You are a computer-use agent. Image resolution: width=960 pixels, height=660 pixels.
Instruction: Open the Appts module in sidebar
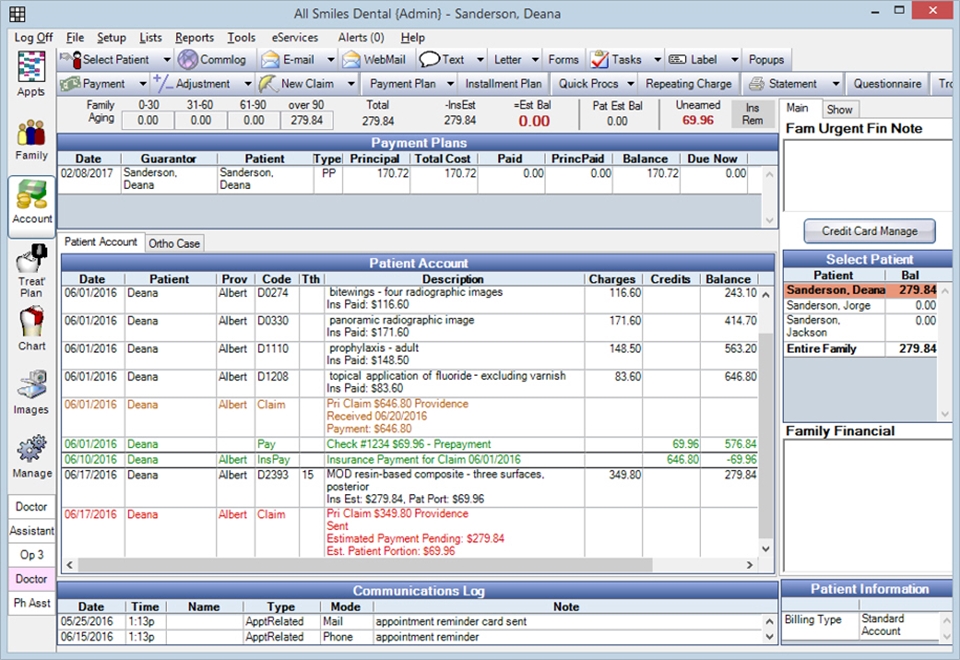[31, 74]
